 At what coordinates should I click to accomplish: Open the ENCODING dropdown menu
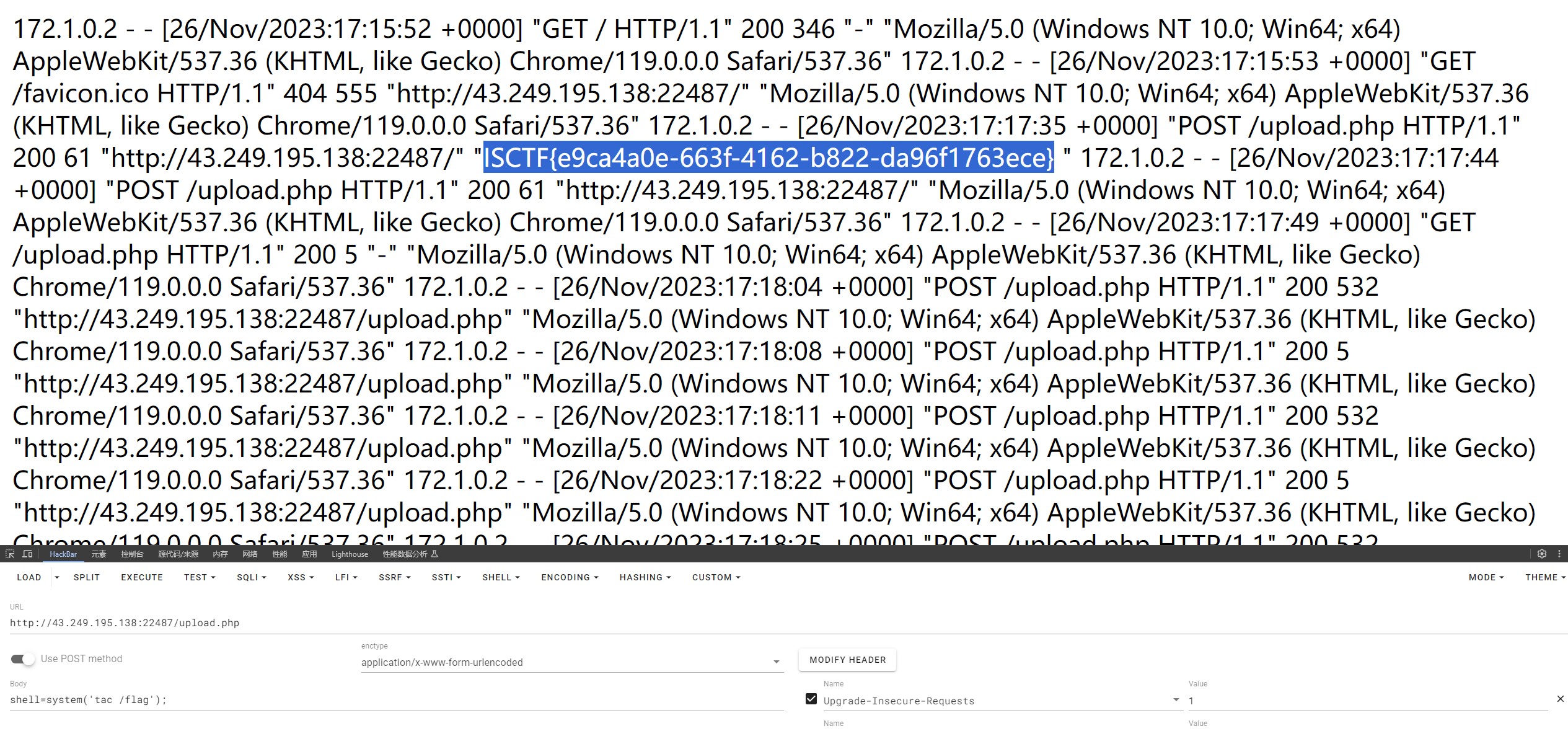pos(570,577)
